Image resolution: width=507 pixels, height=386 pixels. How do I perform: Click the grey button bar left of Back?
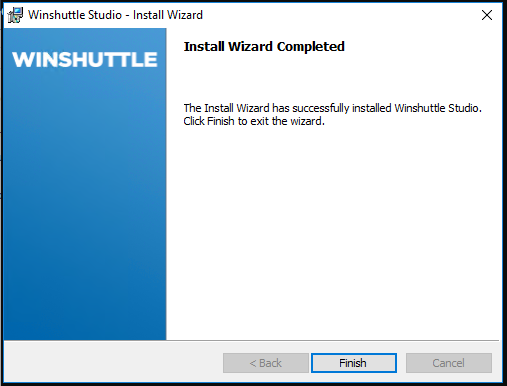[x=113, y=363]
